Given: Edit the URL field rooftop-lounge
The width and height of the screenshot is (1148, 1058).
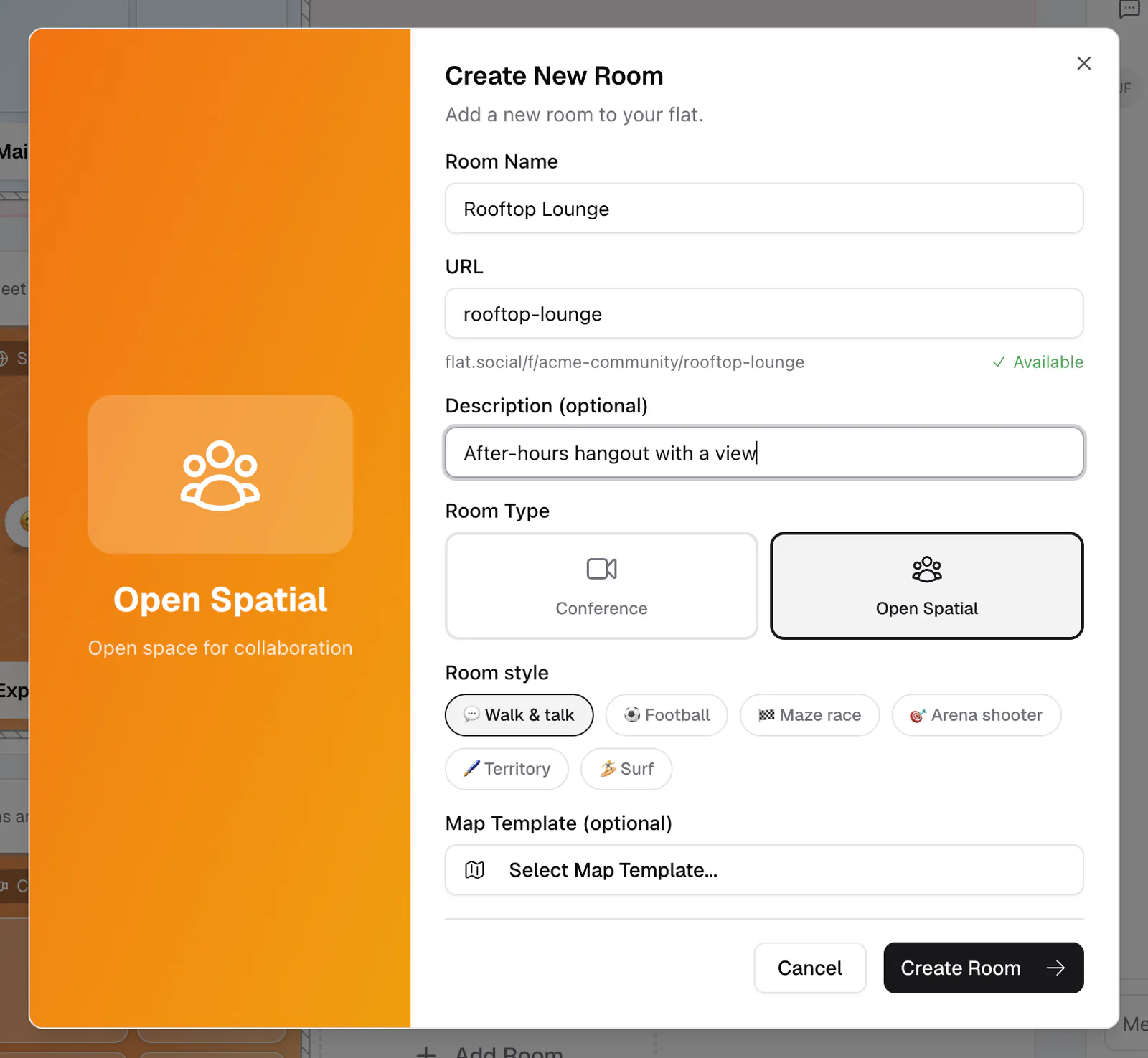Looking at the screenshot, I should click(764, 313).
